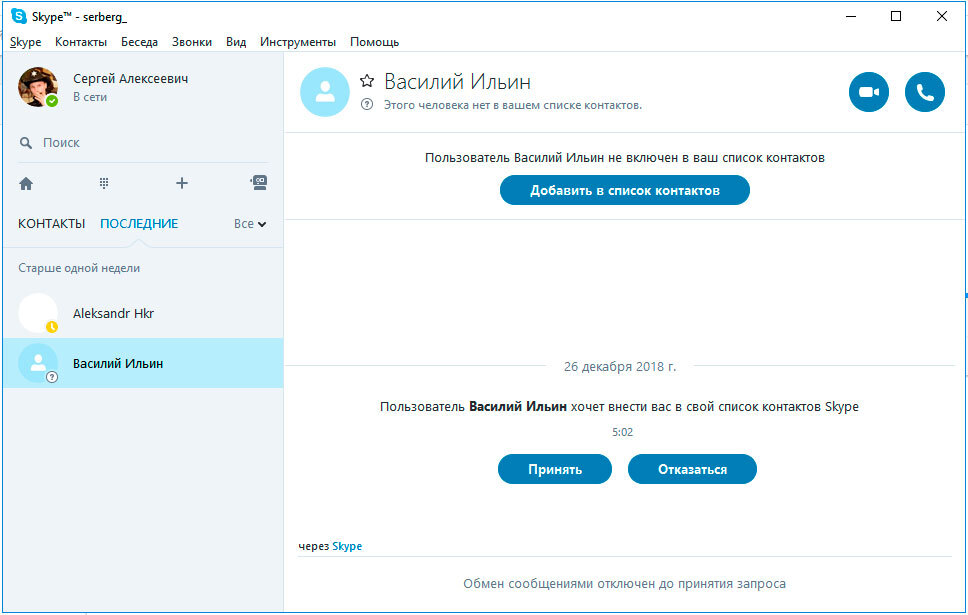The width and height of the screenshot is (968, 615).
Task: Click the question mark info icon
Action: 366,104
